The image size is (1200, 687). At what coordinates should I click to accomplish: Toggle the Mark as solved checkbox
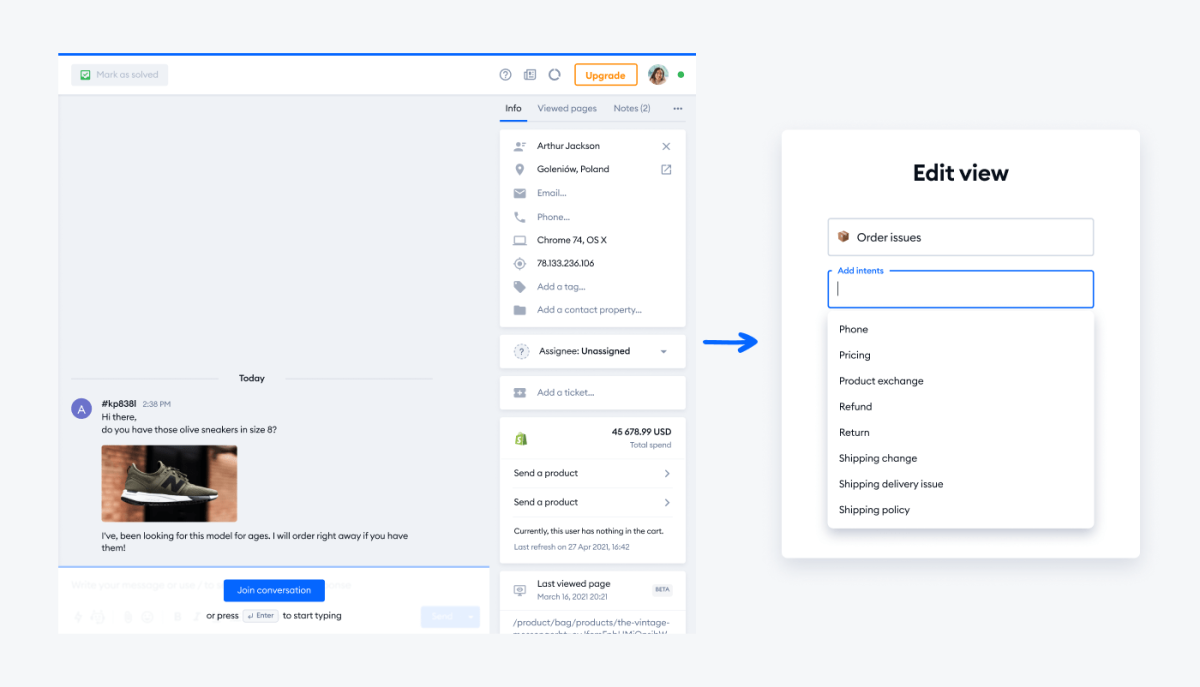pos(85,74)
